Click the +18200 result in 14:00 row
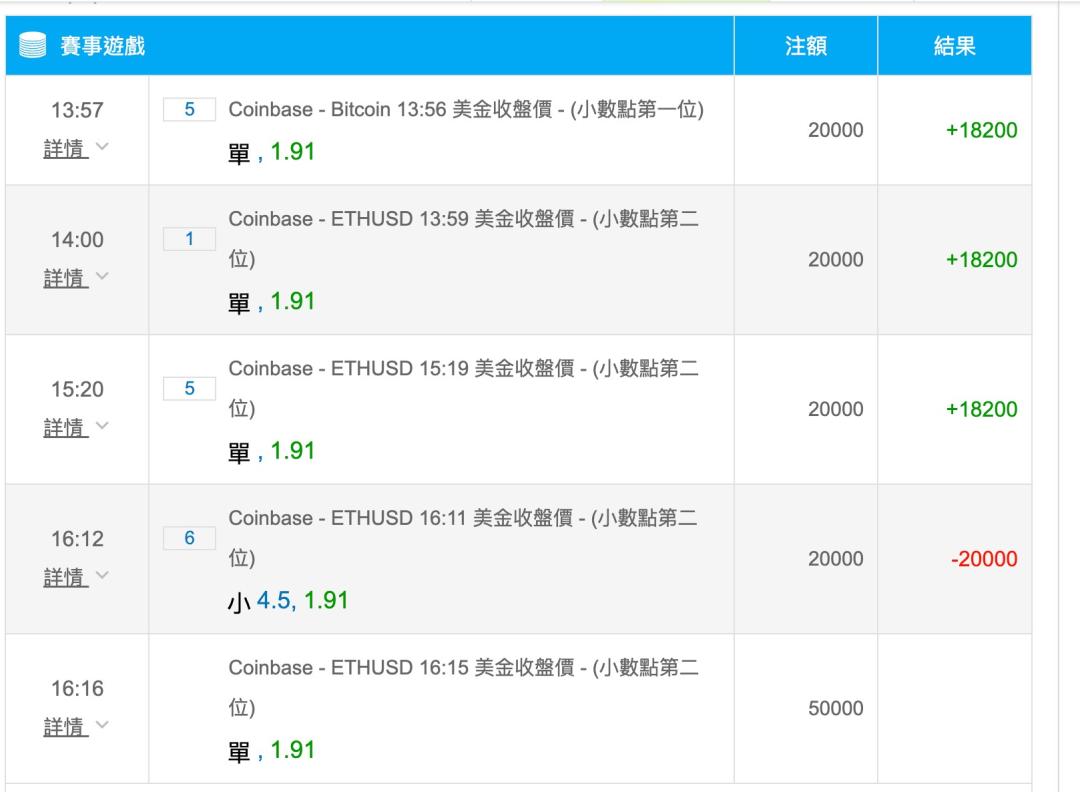 tap(982, 260)
